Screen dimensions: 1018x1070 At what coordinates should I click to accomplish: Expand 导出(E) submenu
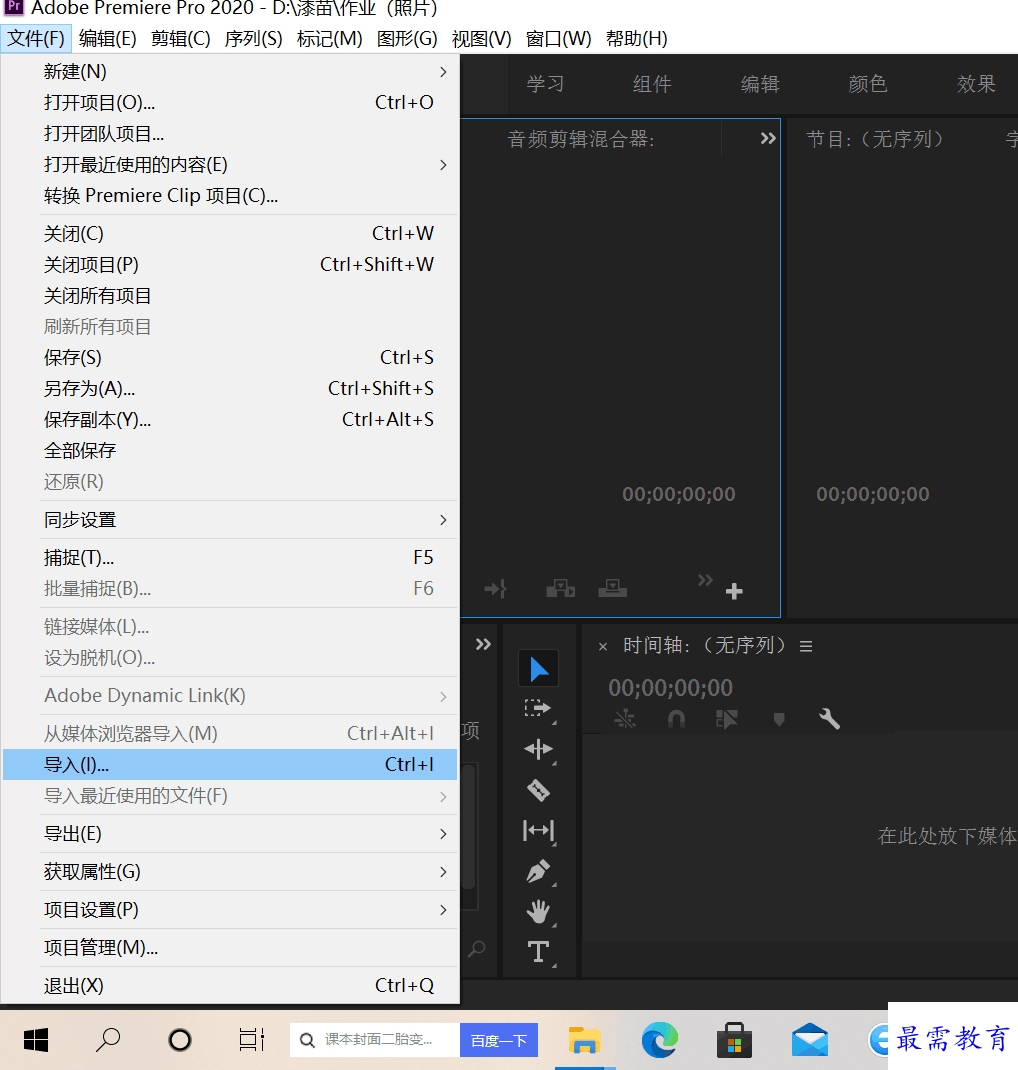click(230, 834)
